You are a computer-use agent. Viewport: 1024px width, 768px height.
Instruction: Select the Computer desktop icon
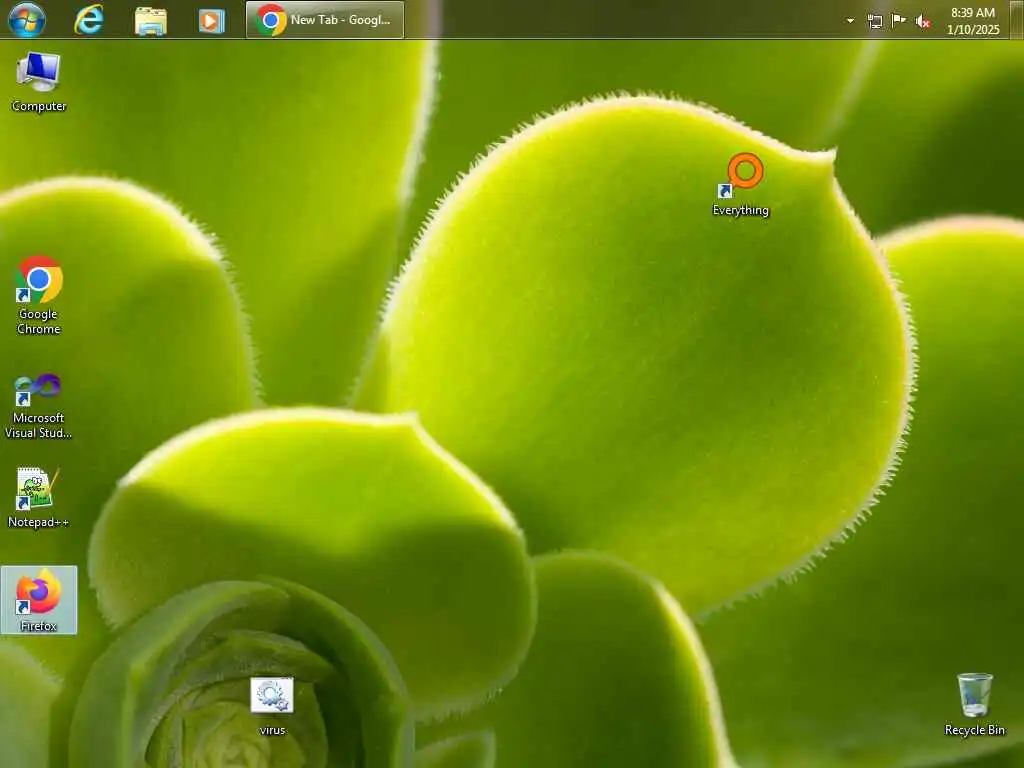[x=39, y=82]
